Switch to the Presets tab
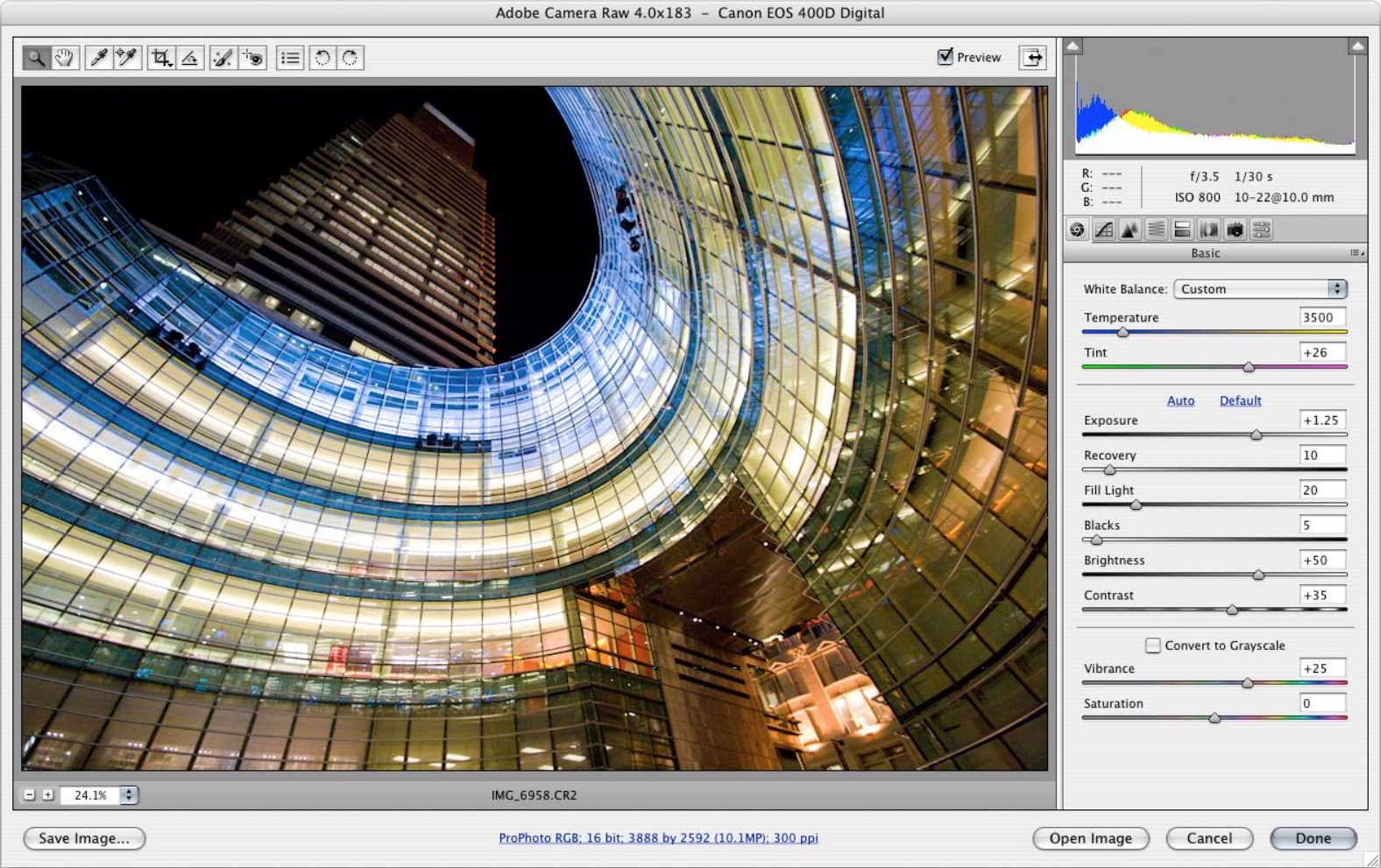 (x=1261, y=229)
